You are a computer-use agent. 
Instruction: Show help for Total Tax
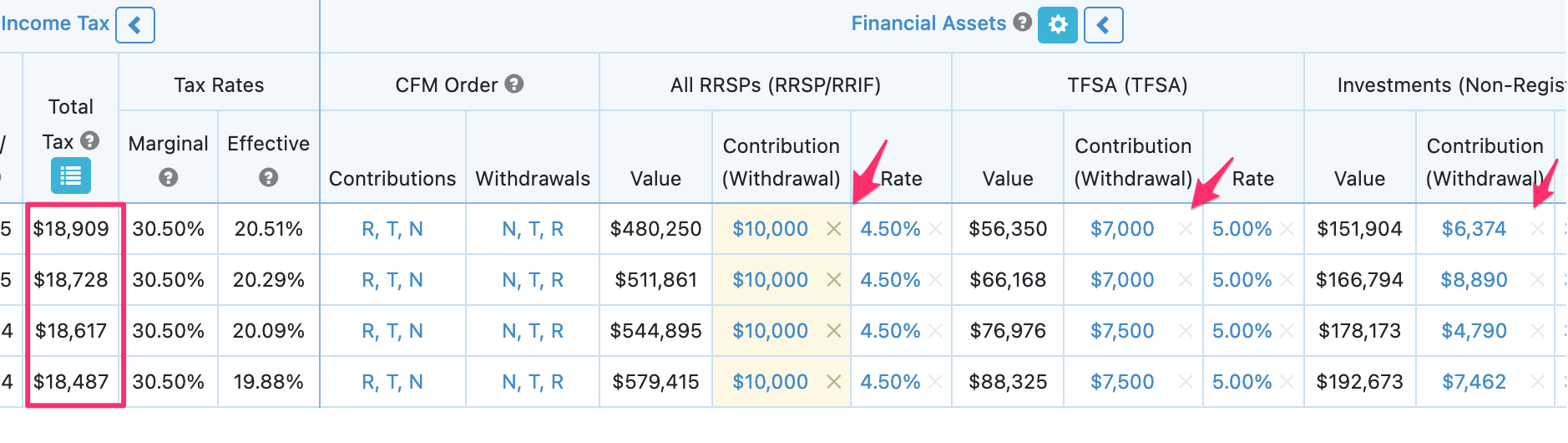90,140
